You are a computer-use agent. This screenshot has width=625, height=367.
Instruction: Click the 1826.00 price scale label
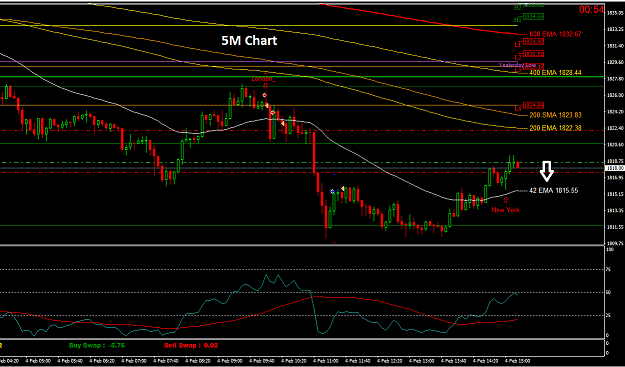pos(614,95)
